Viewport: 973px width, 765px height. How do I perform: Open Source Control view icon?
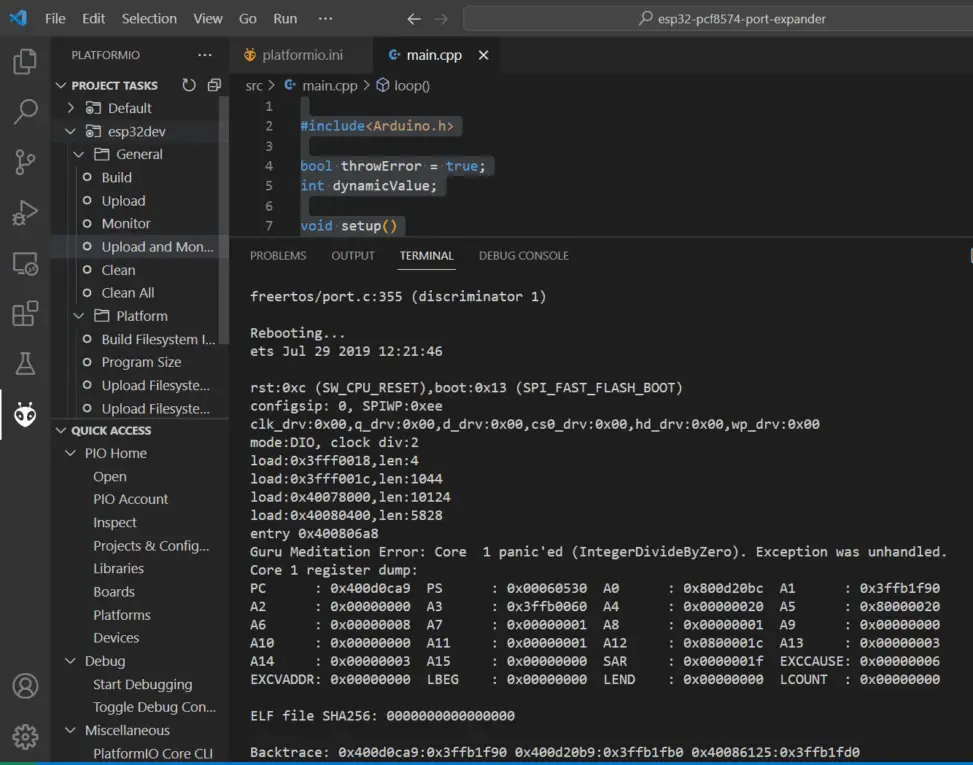25,162
